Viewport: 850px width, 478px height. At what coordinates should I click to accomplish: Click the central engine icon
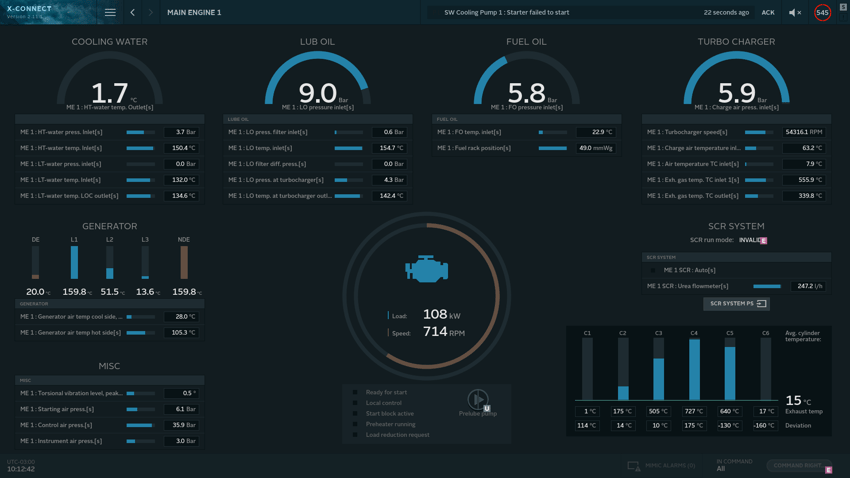pos(426,269)
